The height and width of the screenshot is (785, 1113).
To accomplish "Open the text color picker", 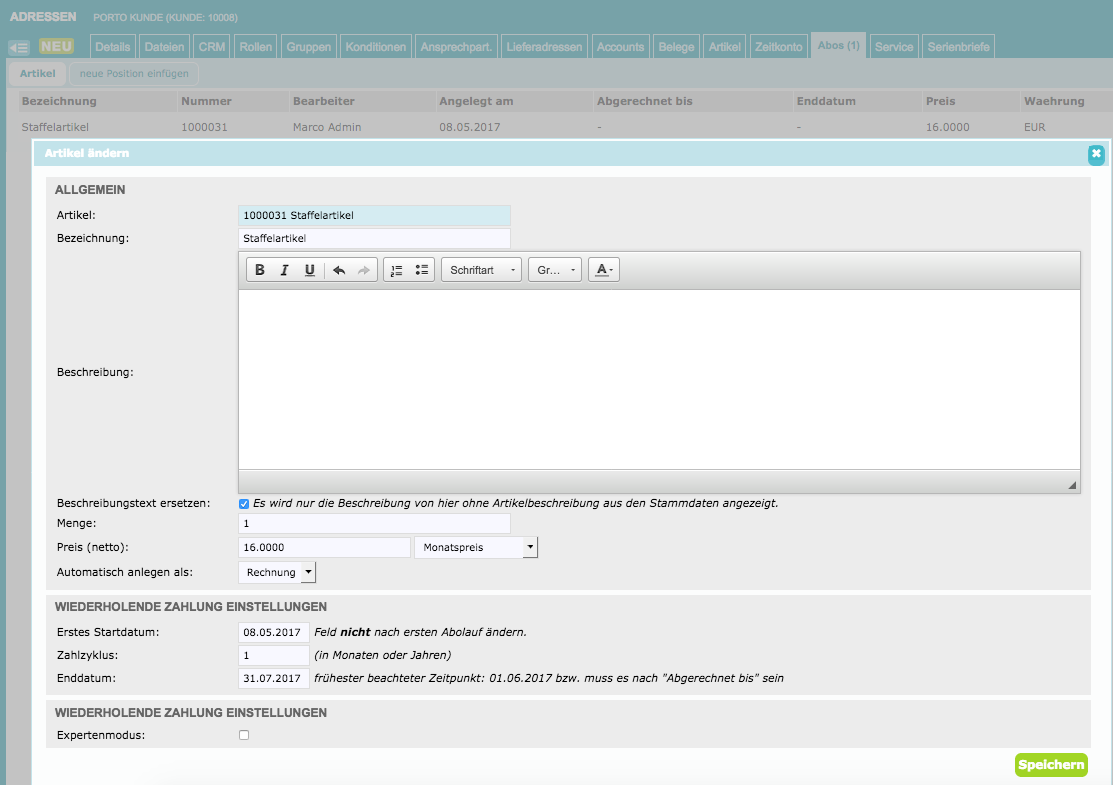I will point(604,270).
